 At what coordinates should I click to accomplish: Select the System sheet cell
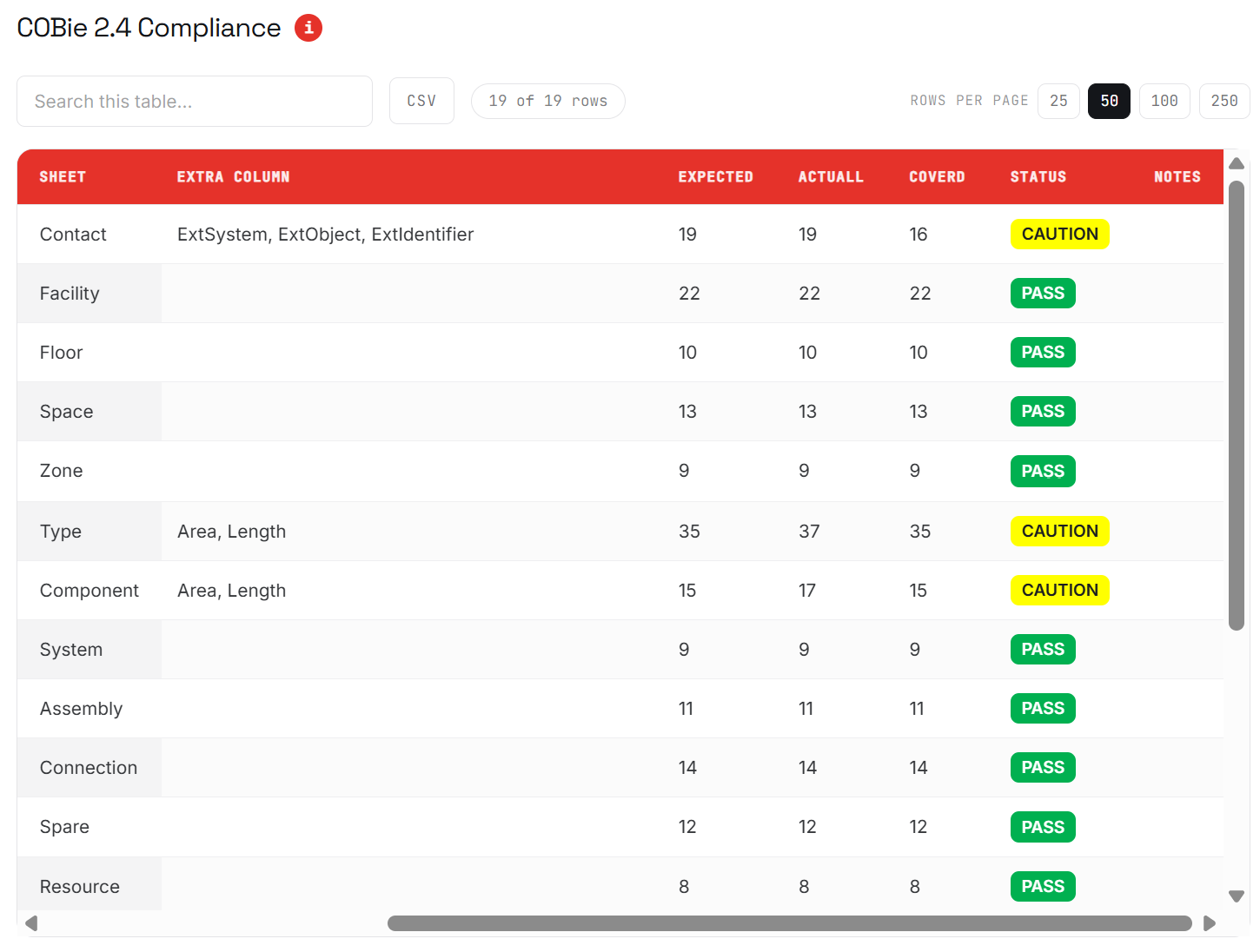click(90, 650)
